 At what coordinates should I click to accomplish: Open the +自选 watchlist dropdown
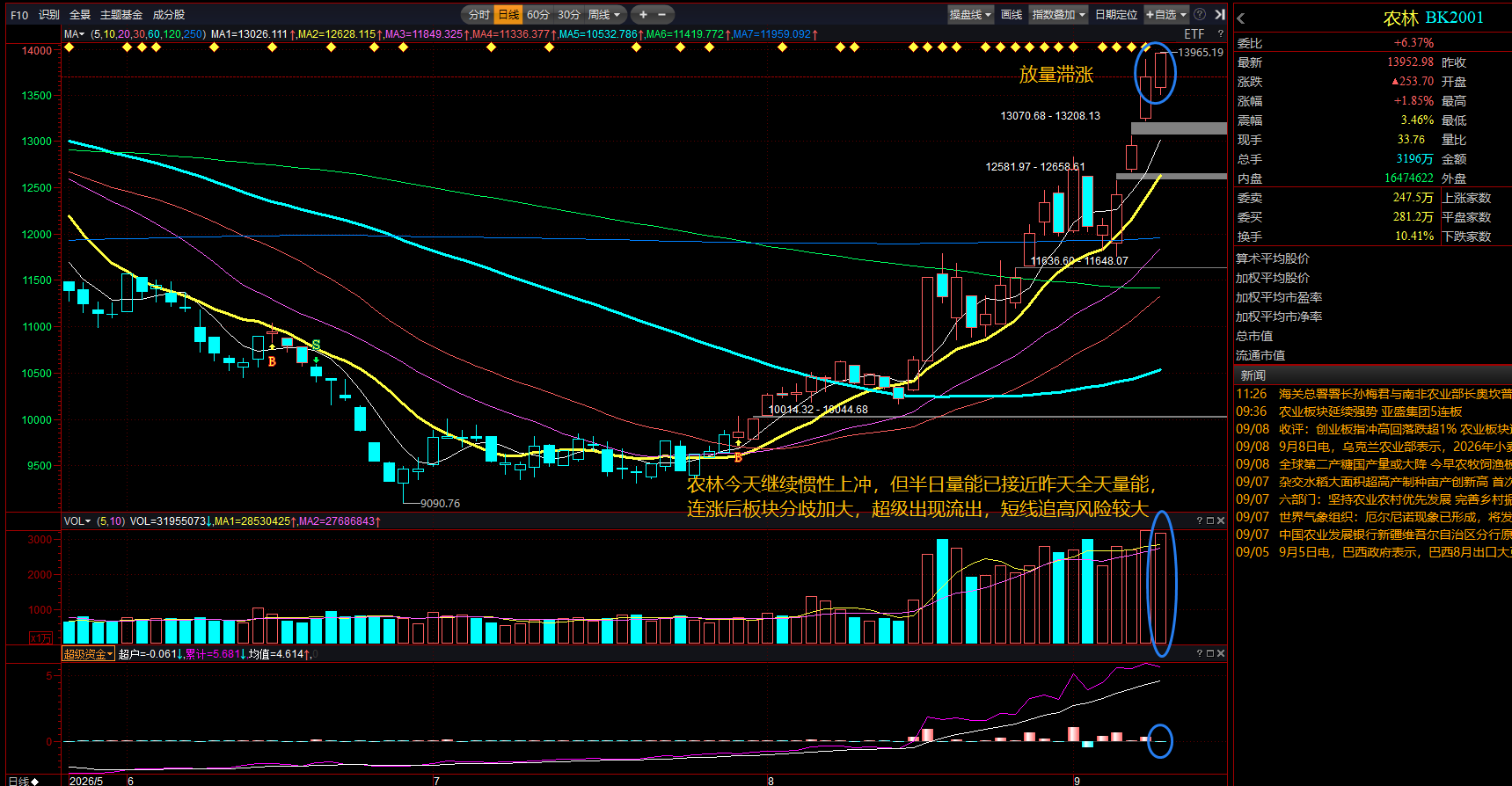tap(1165, 14)
